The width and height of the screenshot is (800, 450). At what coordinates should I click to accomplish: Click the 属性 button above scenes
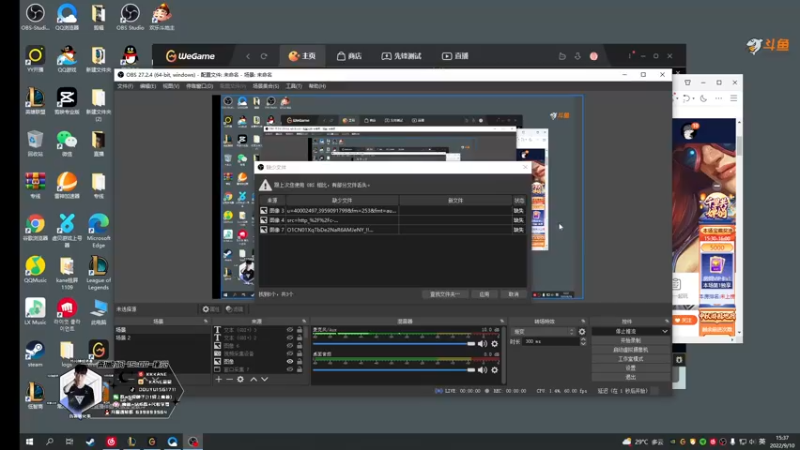211,309
